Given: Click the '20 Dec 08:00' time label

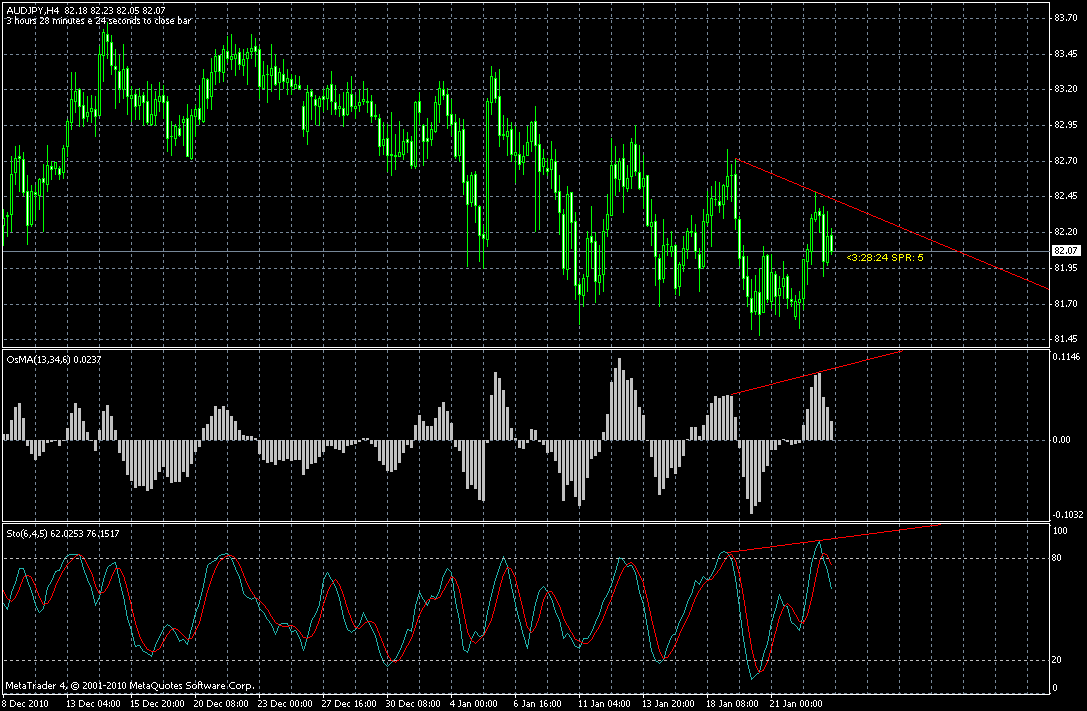Looking at the screenshot, I should [x=221, y=704].
